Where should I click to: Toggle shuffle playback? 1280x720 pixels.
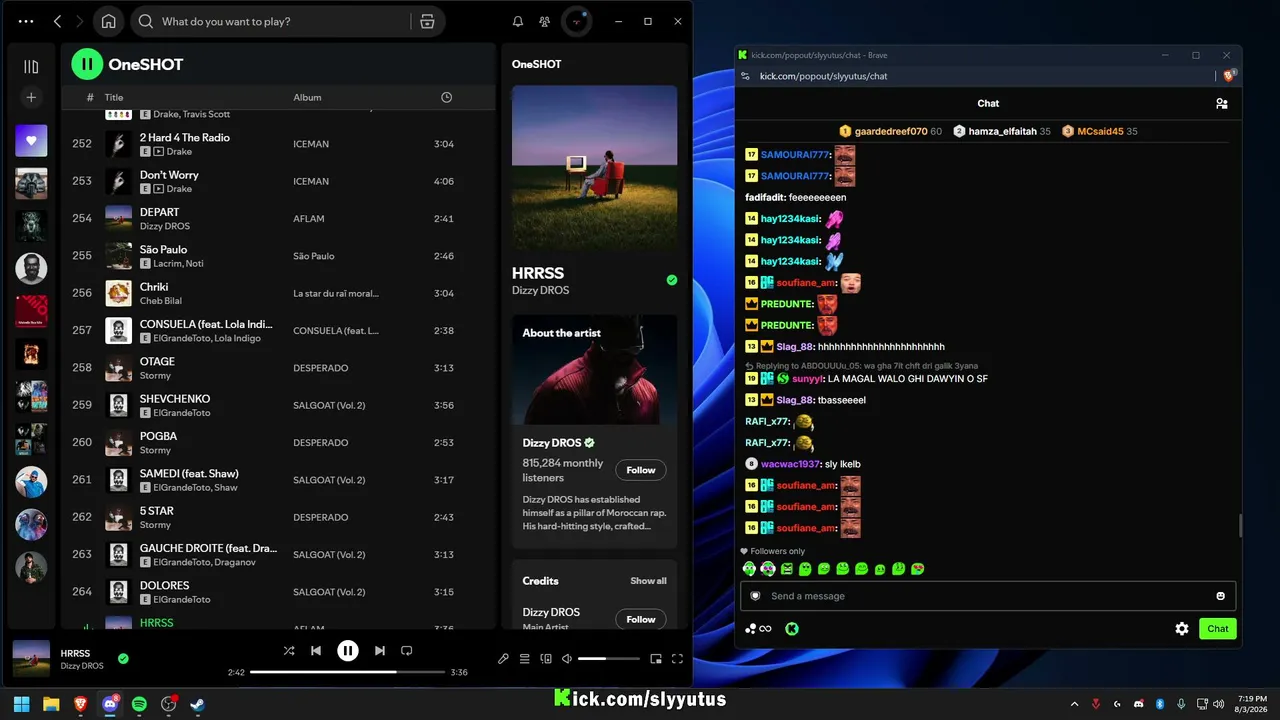(289, 651)
